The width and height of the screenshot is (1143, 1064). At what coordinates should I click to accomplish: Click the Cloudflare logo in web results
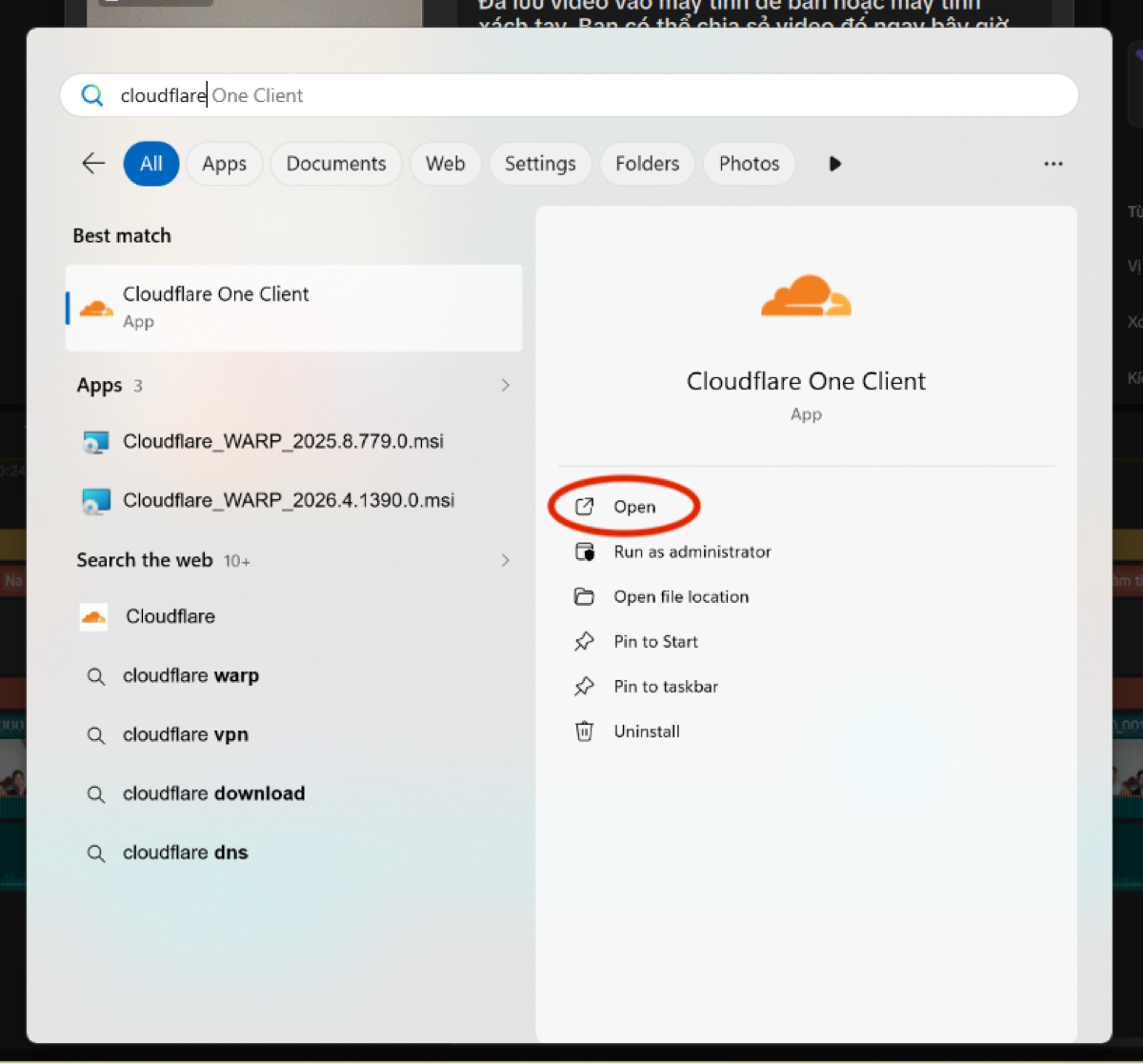coord(94,617)
